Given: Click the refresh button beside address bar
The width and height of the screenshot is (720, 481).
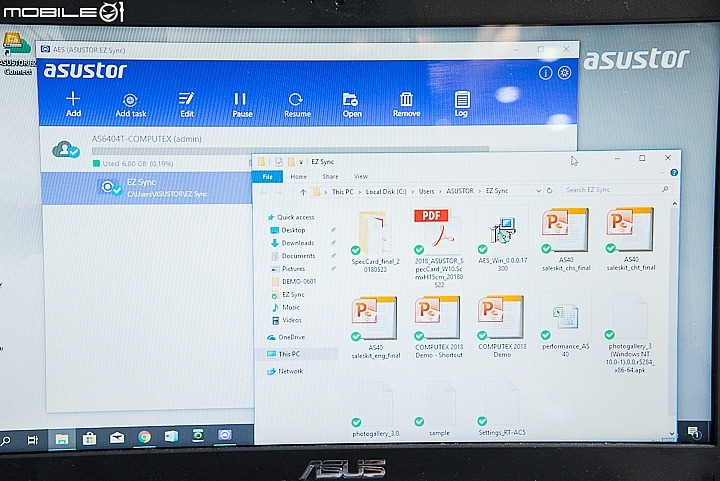Looking at the screenshot, I should [x=550, y=190].
